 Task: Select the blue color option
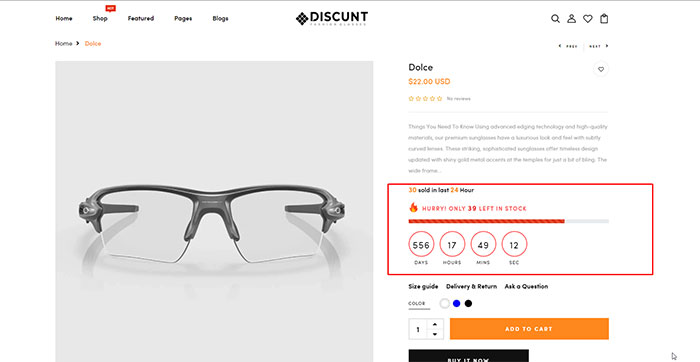click(x=456, y=304)
